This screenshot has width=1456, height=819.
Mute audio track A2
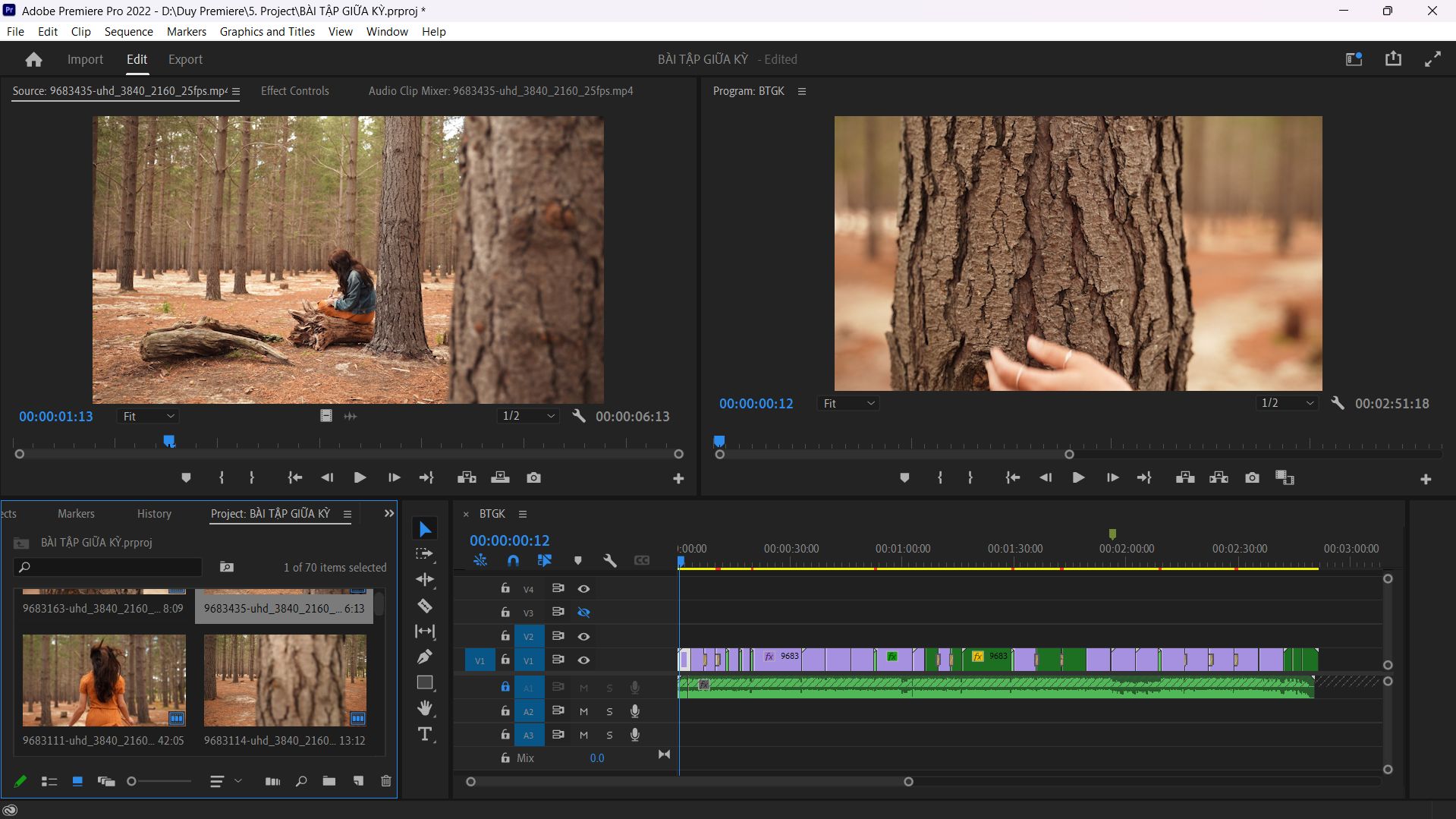coord(583,712)
